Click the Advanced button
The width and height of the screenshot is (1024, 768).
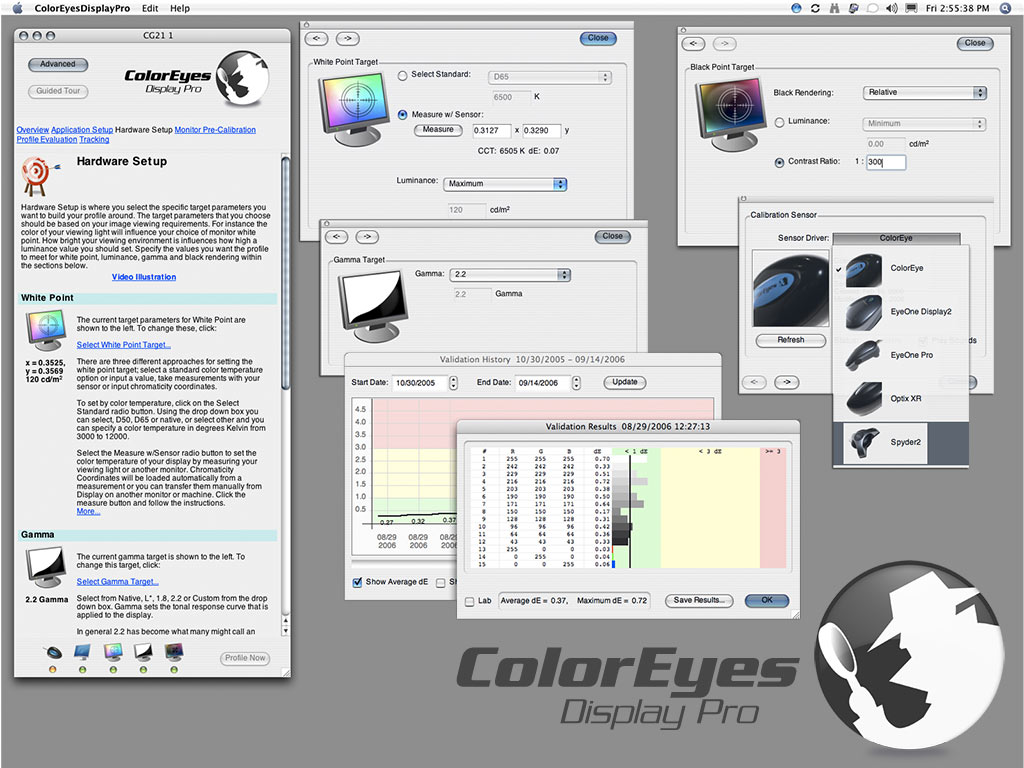pyautogui.click(x=58, y=65)
